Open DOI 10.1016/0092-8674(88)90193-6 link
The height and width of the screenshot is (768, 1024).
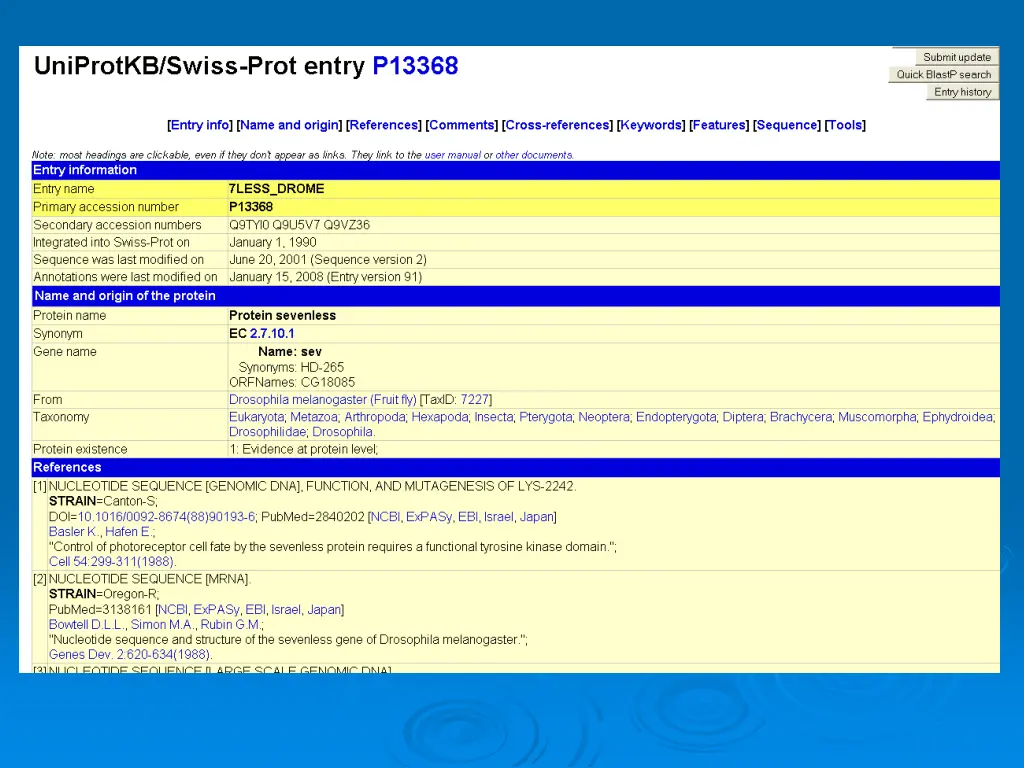tap(167, 517)
